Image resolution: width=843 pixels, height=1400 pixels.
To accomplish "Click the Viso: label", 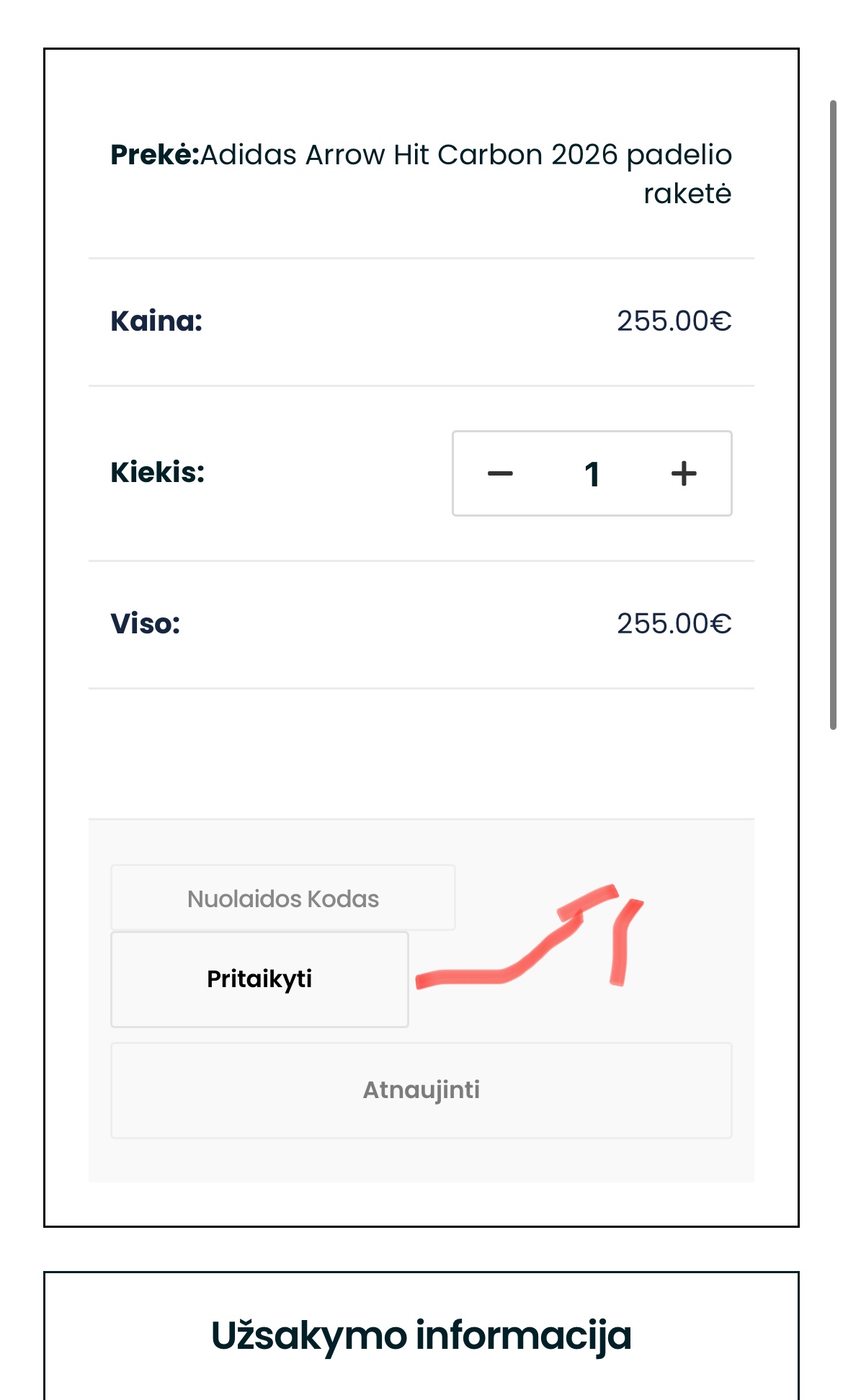I will [x=146, y=624].
